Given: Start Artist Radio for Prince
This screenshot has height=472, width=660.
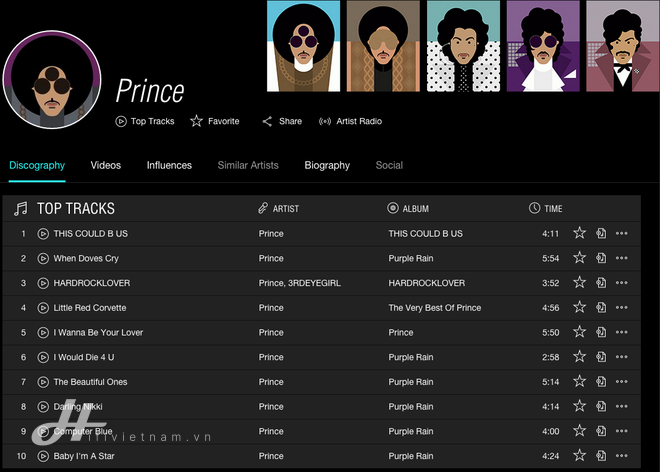Looking at the screenshot, I should coord(325,121).
